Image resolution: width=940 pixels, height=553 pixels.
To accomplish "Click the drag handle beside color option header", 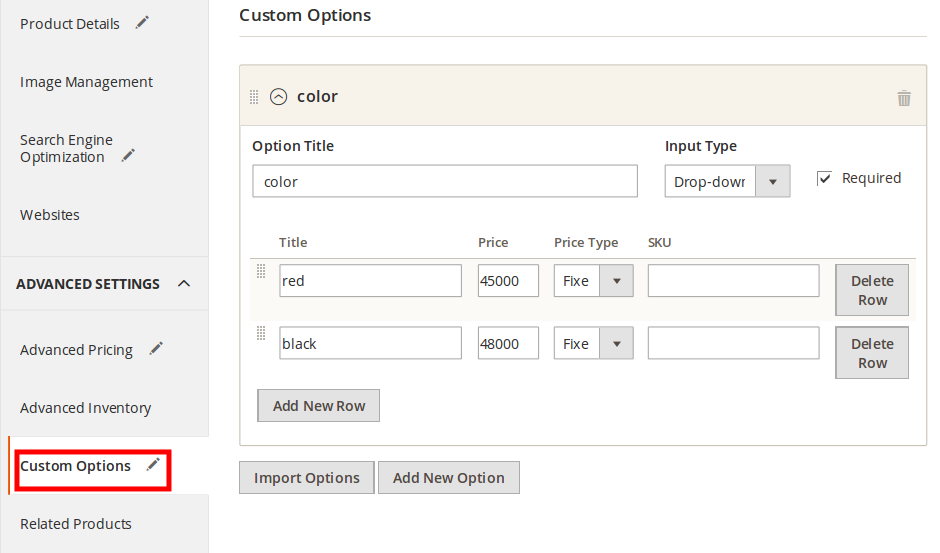I will [x=254, y=97].
